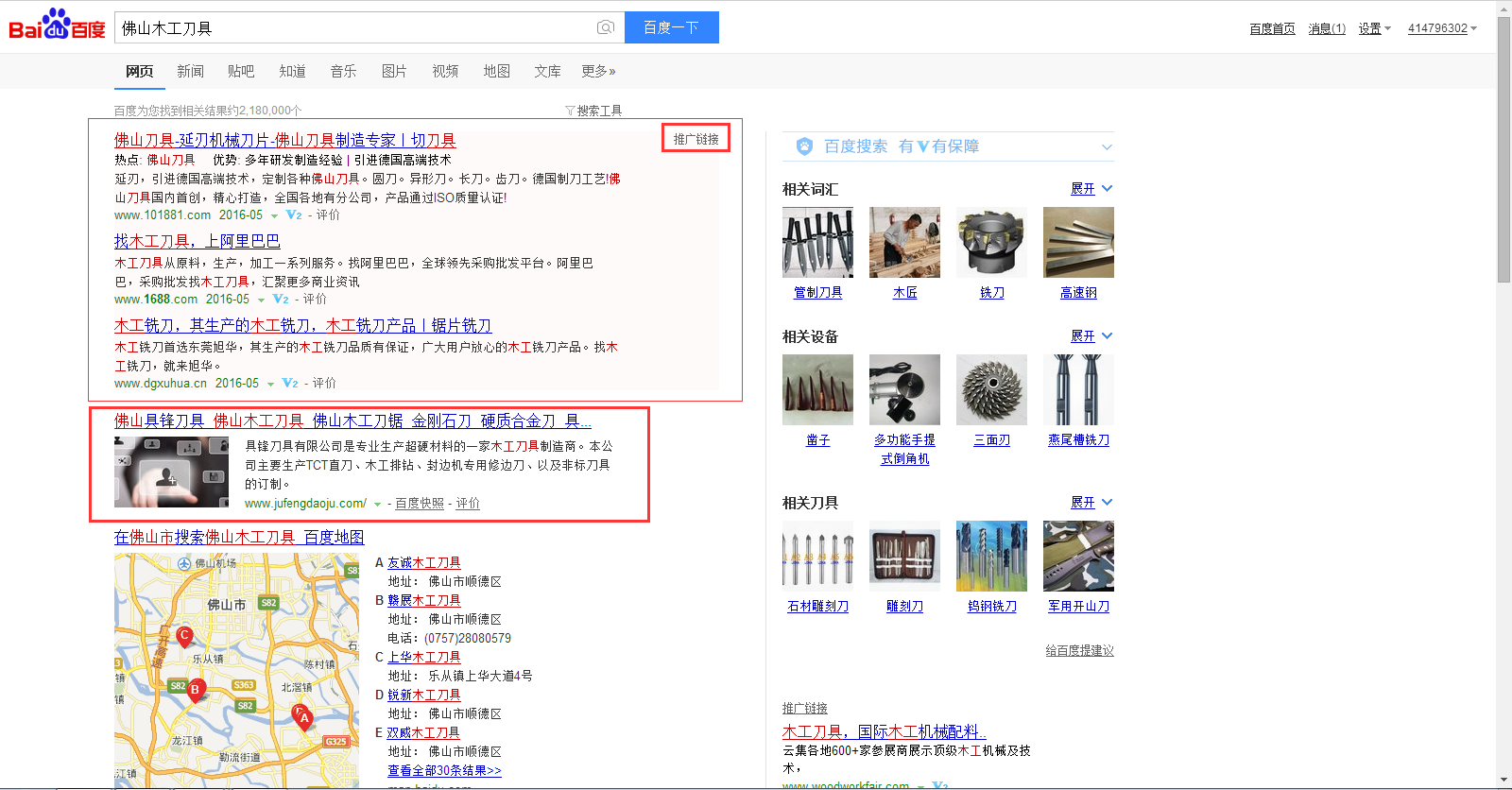The width and height of the screenshot is (1512, 790).
Task: Click the shield icon beside 百度搜索 guarantee
Action: [x=804, y=146]
